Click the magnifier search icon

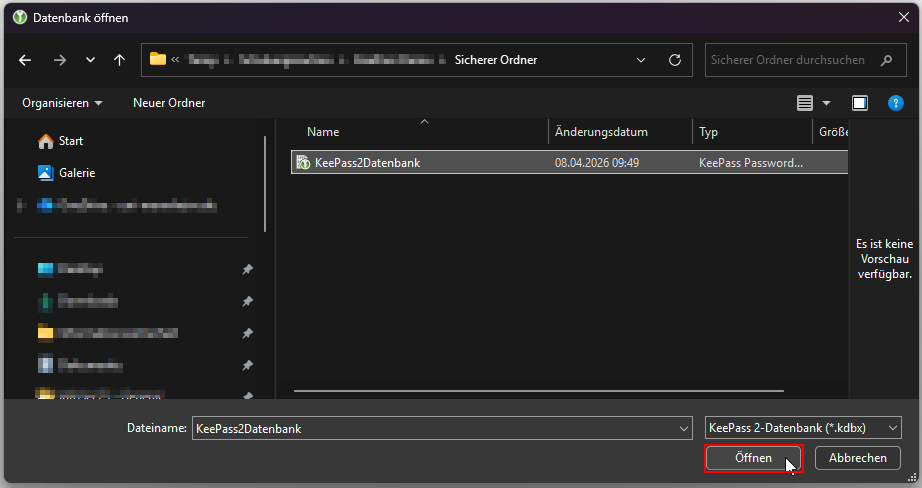[886, 60]
